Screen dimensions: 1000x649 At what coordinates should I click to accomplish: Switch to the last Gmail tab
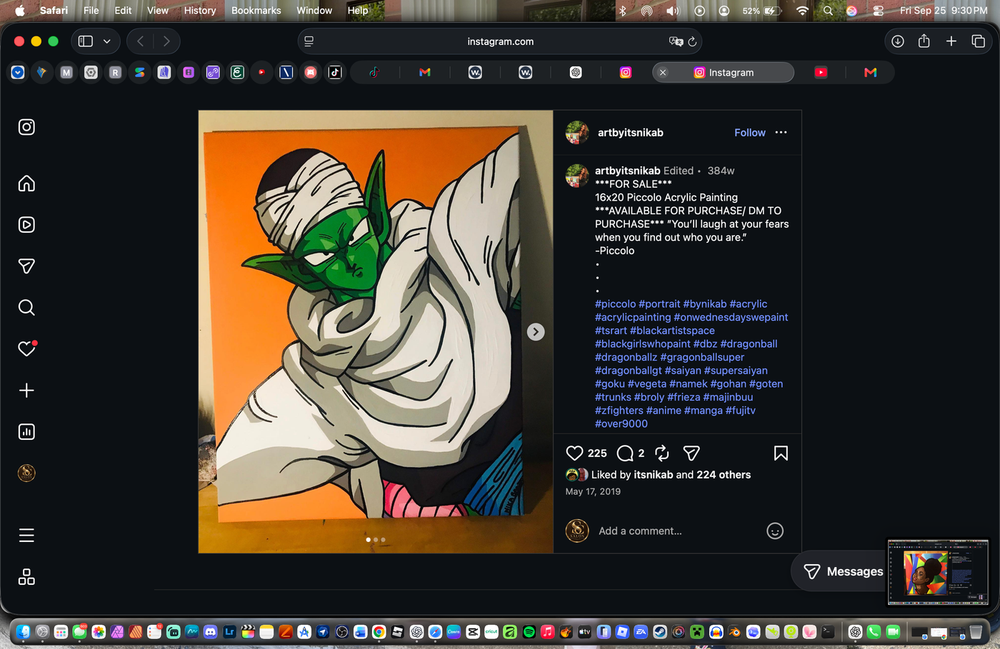[x=870, y=73]
